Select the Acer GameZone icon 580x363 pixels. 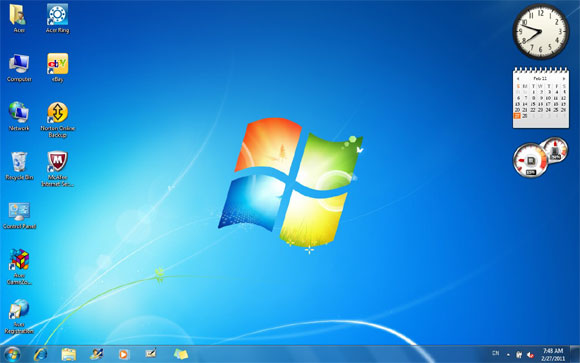click(19, 267)
